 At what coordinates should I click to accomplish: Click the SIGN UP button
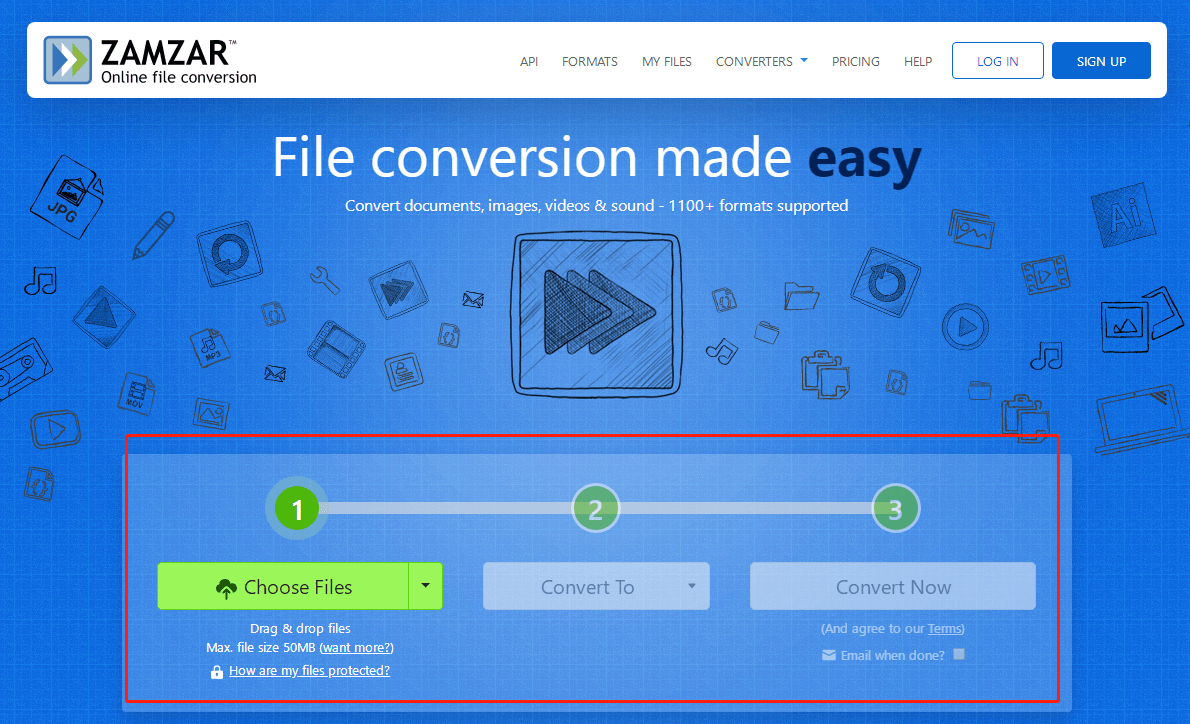click(1101, 61)
